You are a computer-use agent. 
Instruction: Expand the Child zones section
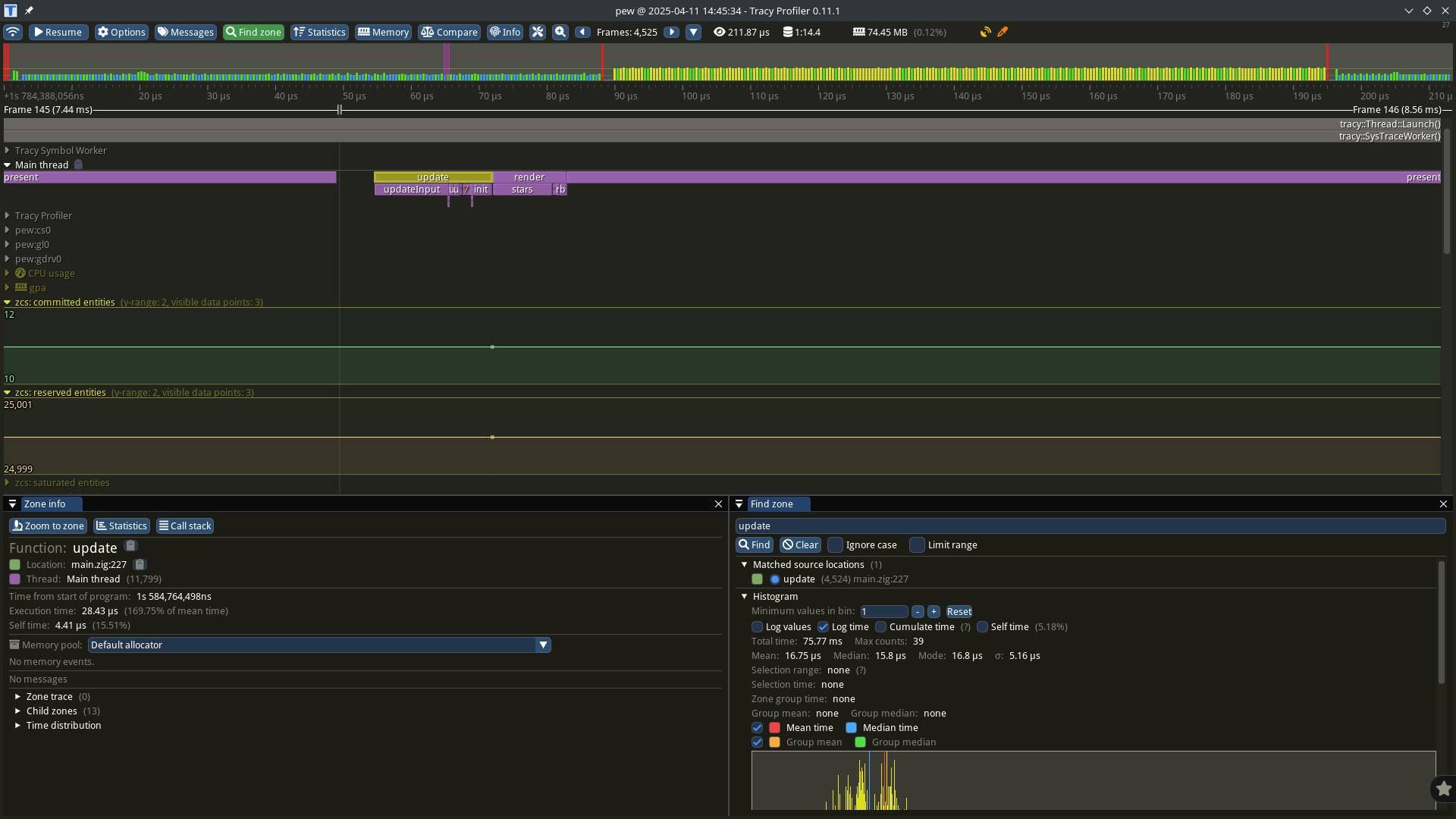pos(17,711)
